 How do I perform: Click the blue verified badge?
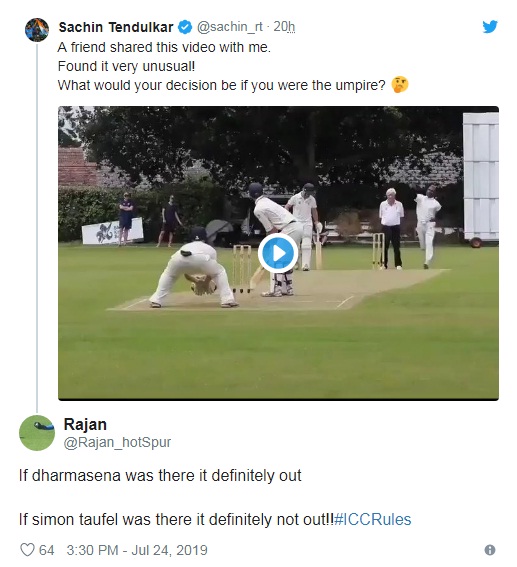coord(185,27)
